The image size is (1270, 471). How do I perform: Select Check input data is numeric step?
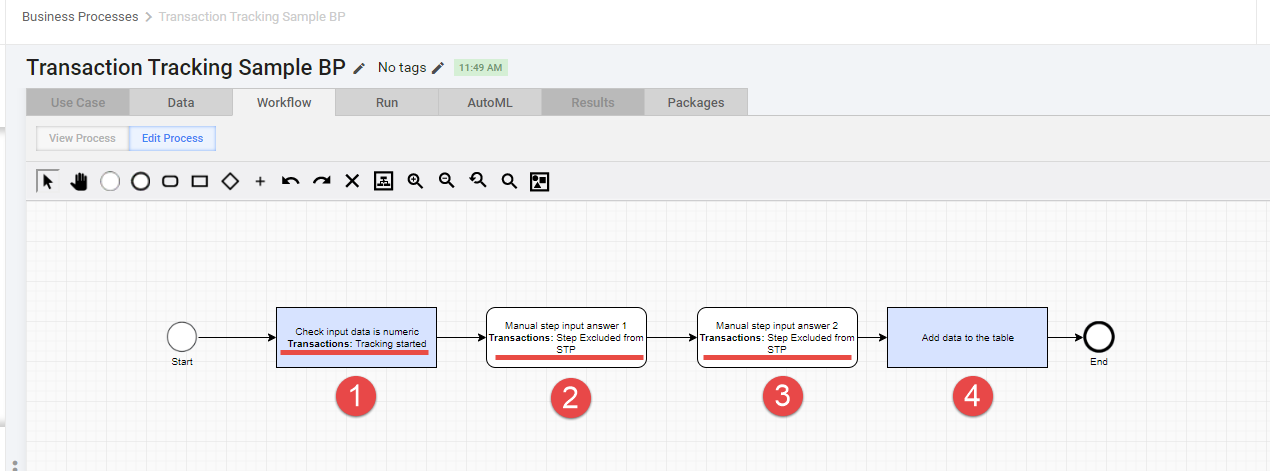coord(357,337)
